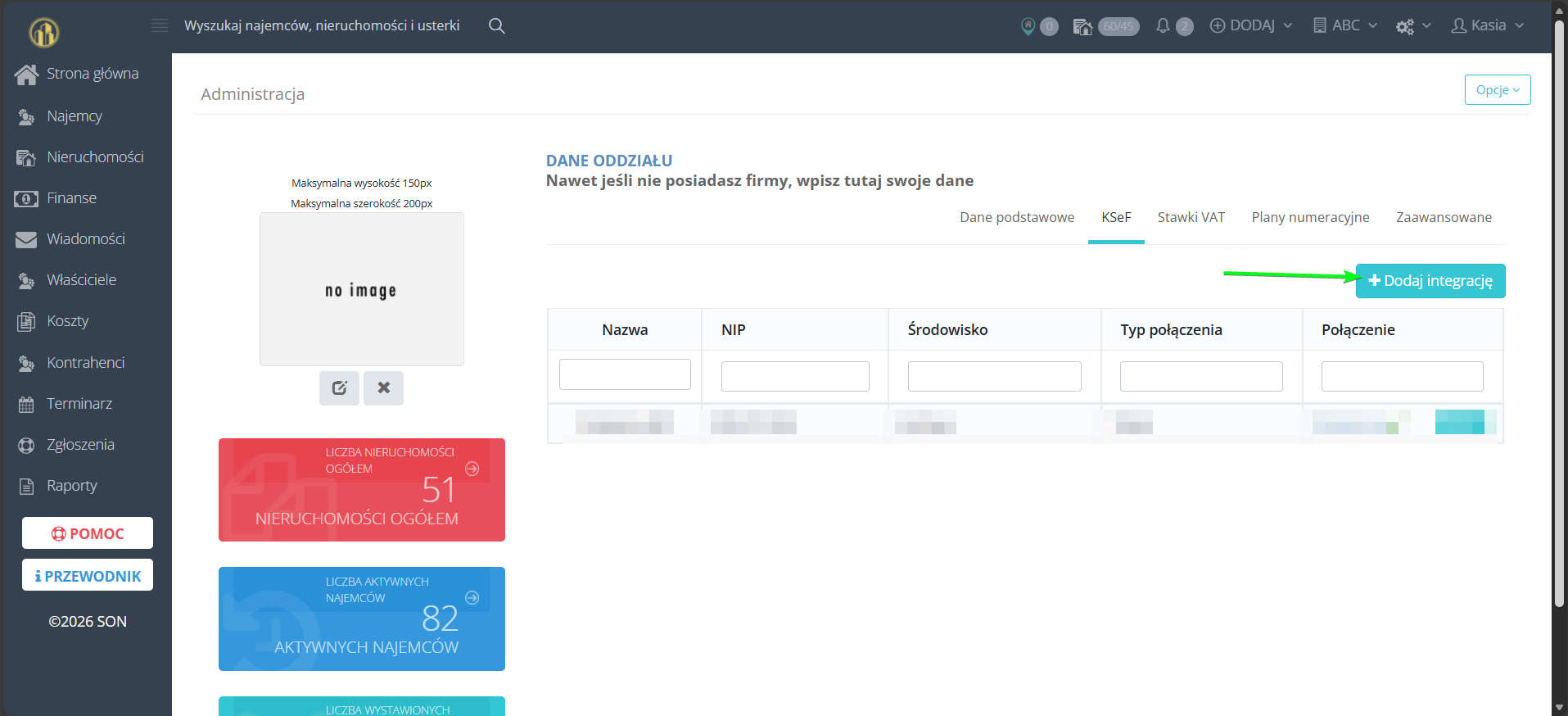The image size is (1568, 716).
Task: Open Kontrahenci section
Action: coord(86,362)
